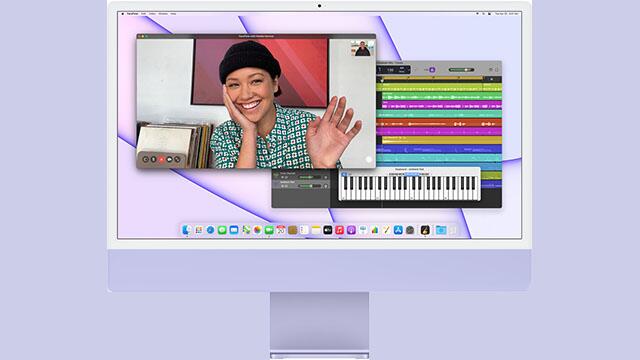Toggle the purple cycle button in GarageBand
This screenshot has width=640, height=360.
(x=432, y=70)
